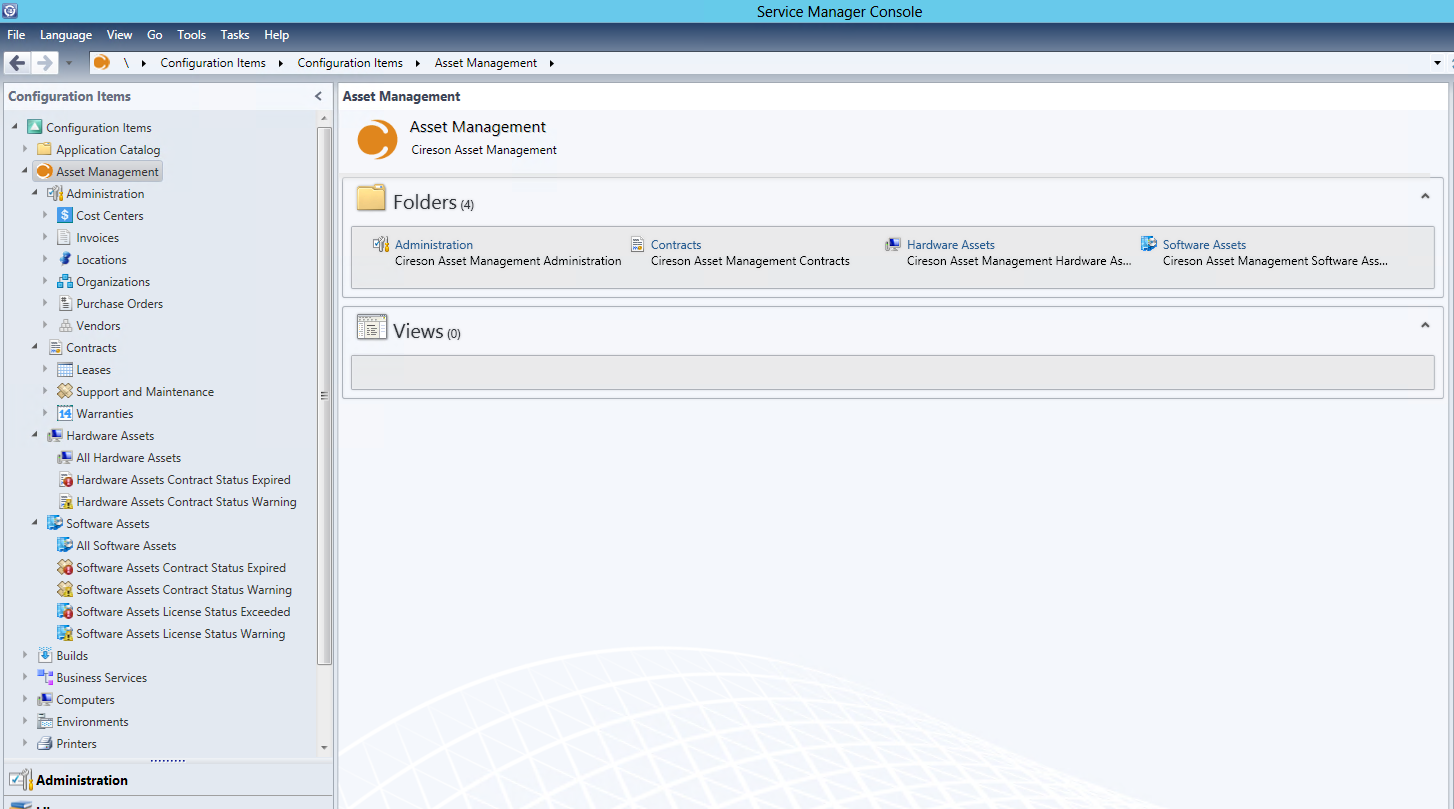Collapse the Contracts tree node
The height and width of the screenshot is (809, 1454).
(x=35, y=347)
